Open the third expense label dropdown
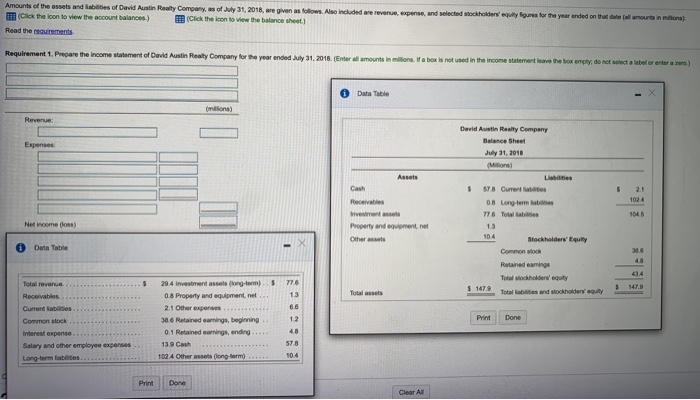 (x=97, y=182)
